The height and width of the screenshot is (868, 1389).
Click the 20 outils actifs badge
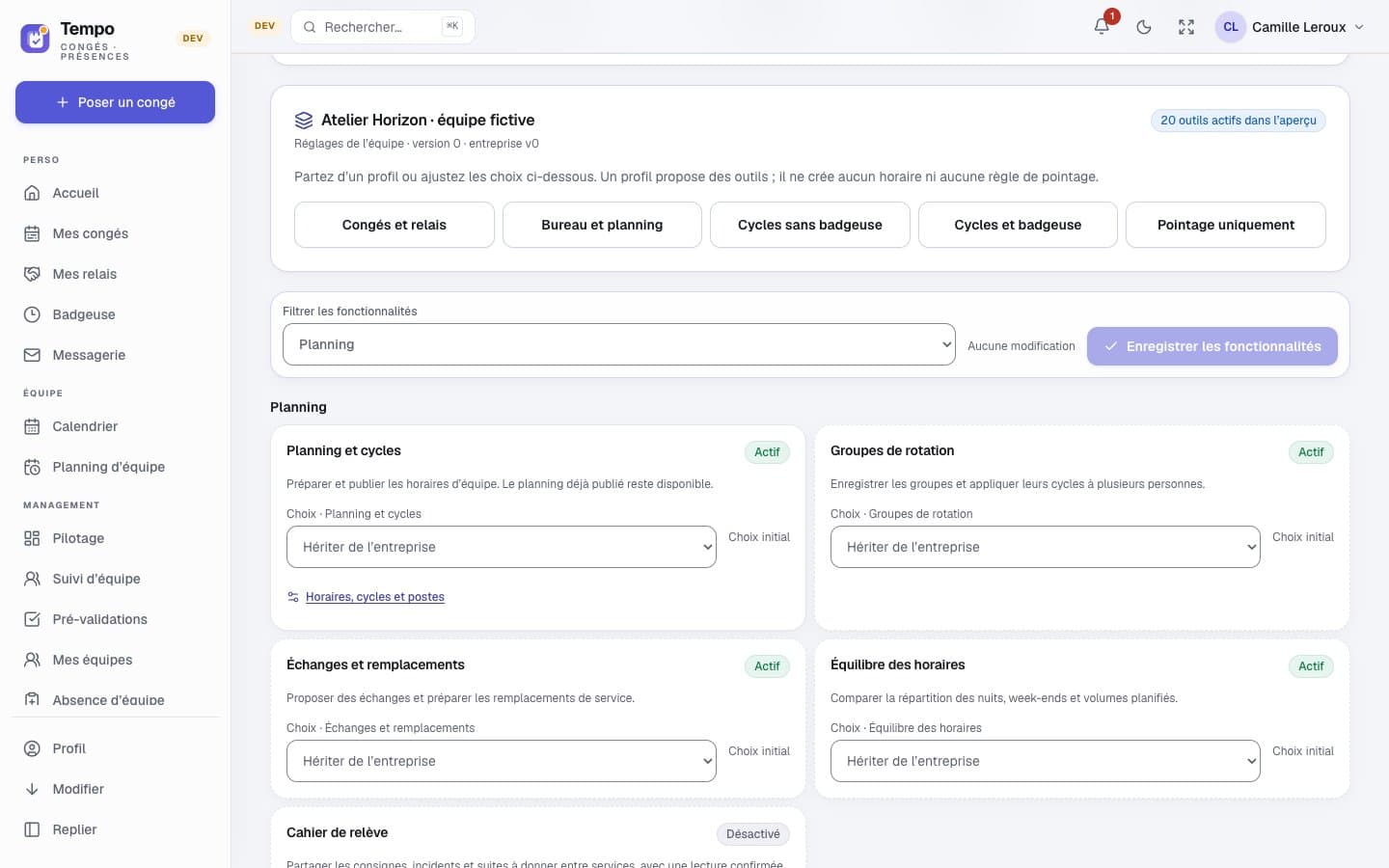pos(1239,121)
